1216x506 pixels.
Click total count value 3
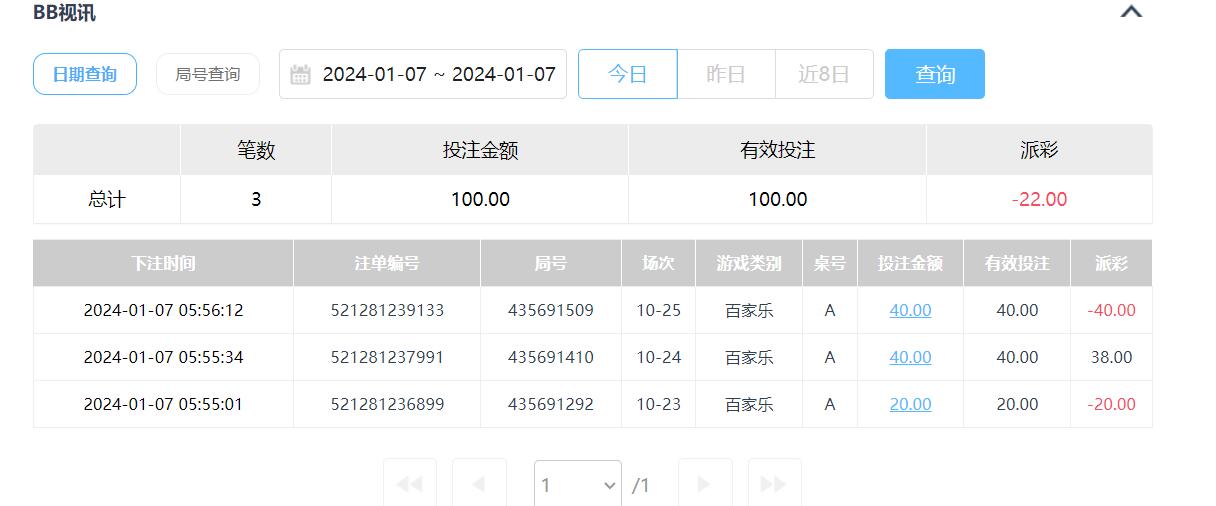(256, 199)
